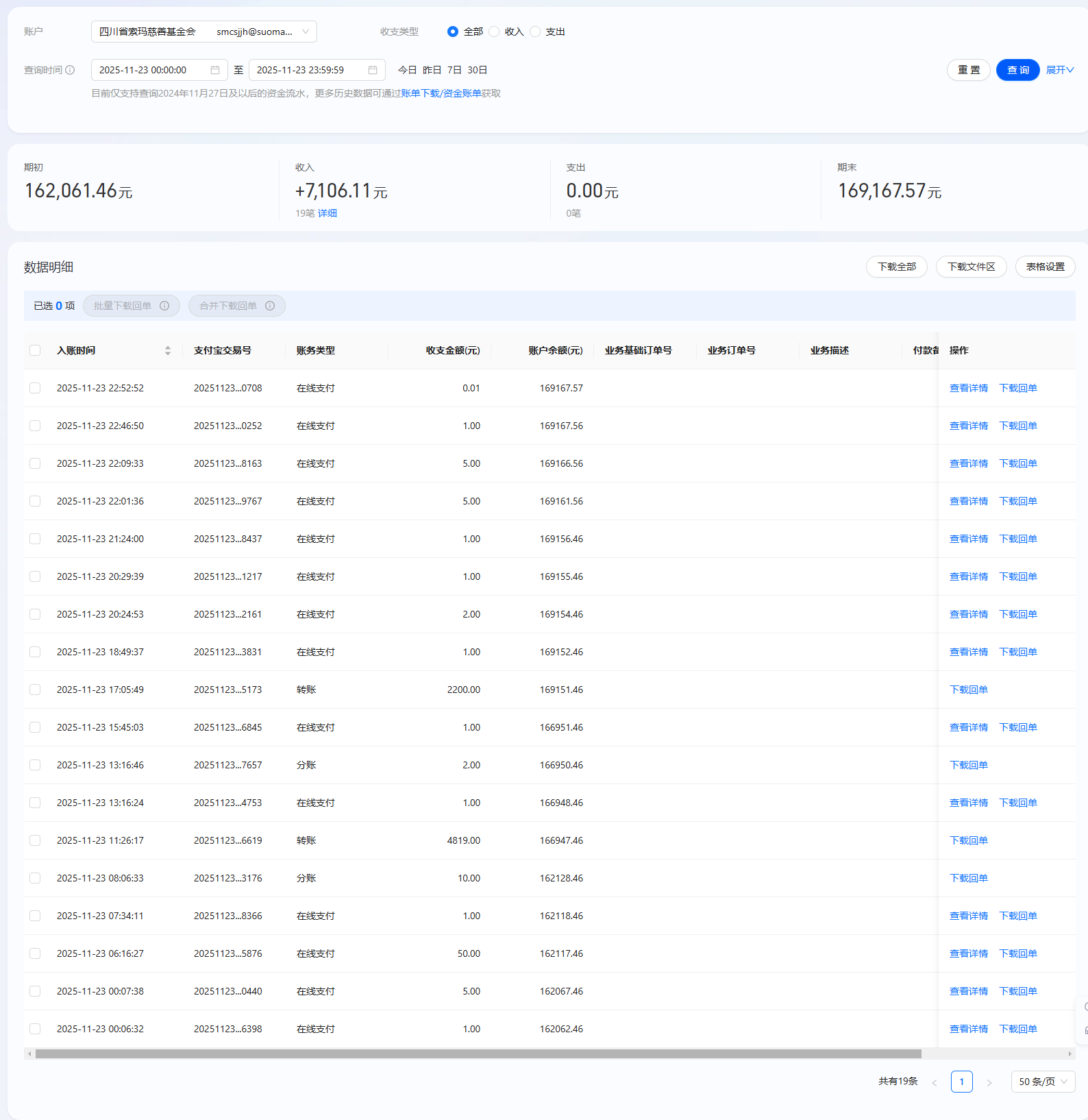This screenshot has width=1088, height=1120.
Task: Go to previous page arrow
Action: [x=935, y=1082]
